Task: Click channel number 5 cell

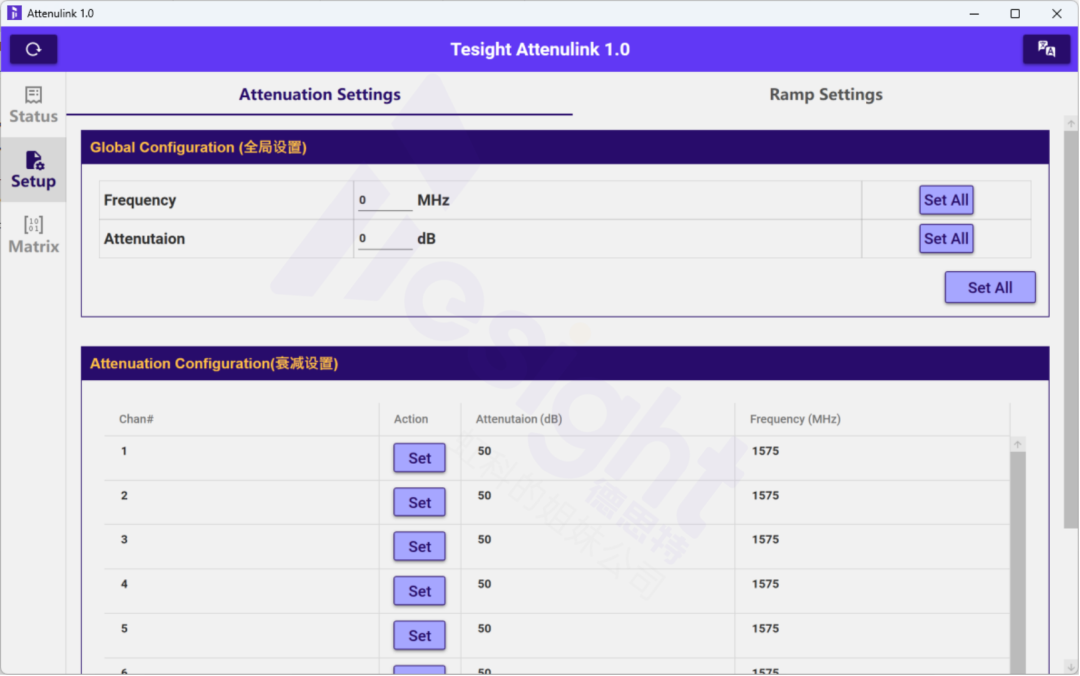Action: [124, 628]
